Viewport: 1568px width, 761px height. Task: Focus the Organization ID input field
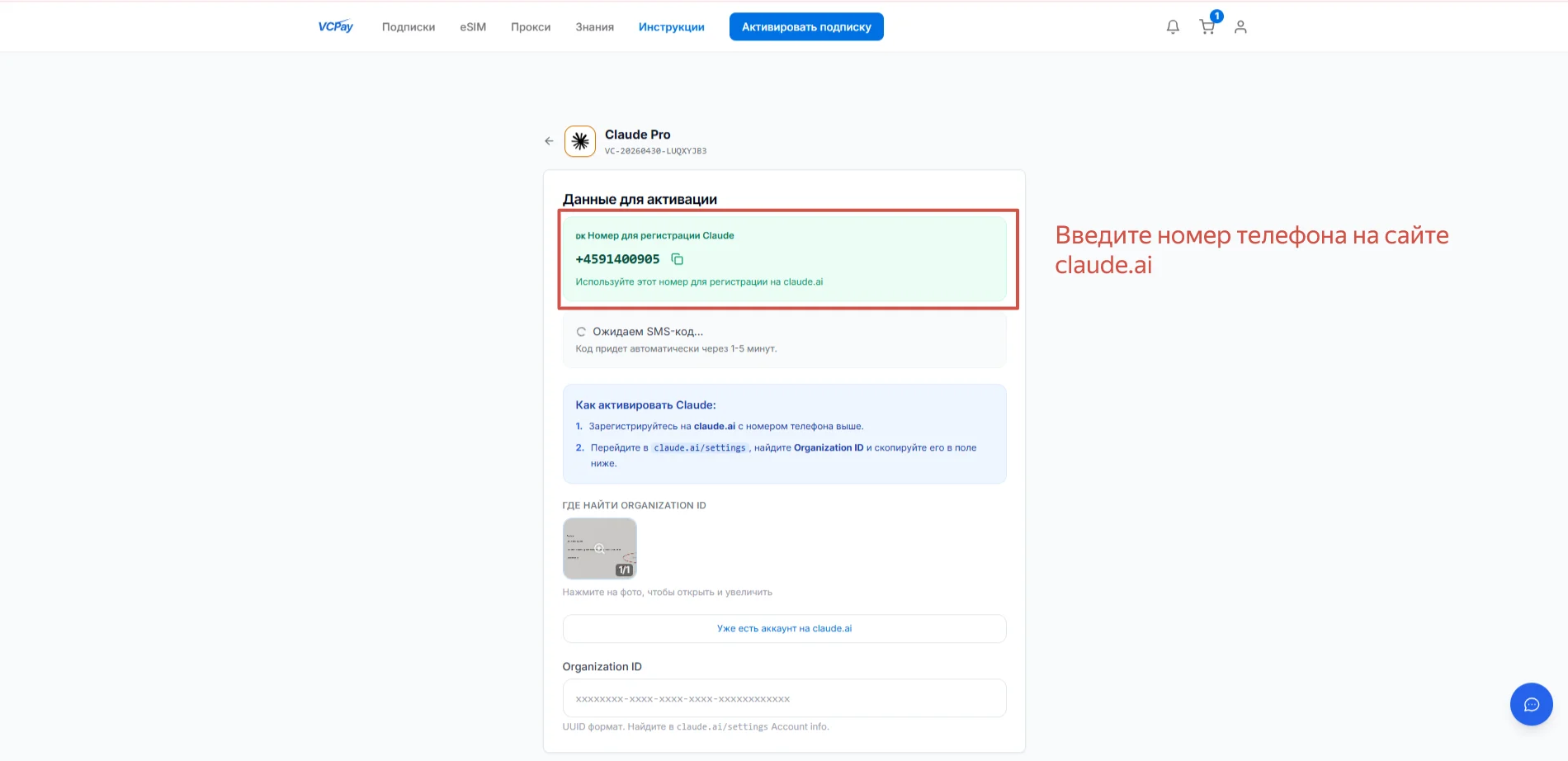784,698
